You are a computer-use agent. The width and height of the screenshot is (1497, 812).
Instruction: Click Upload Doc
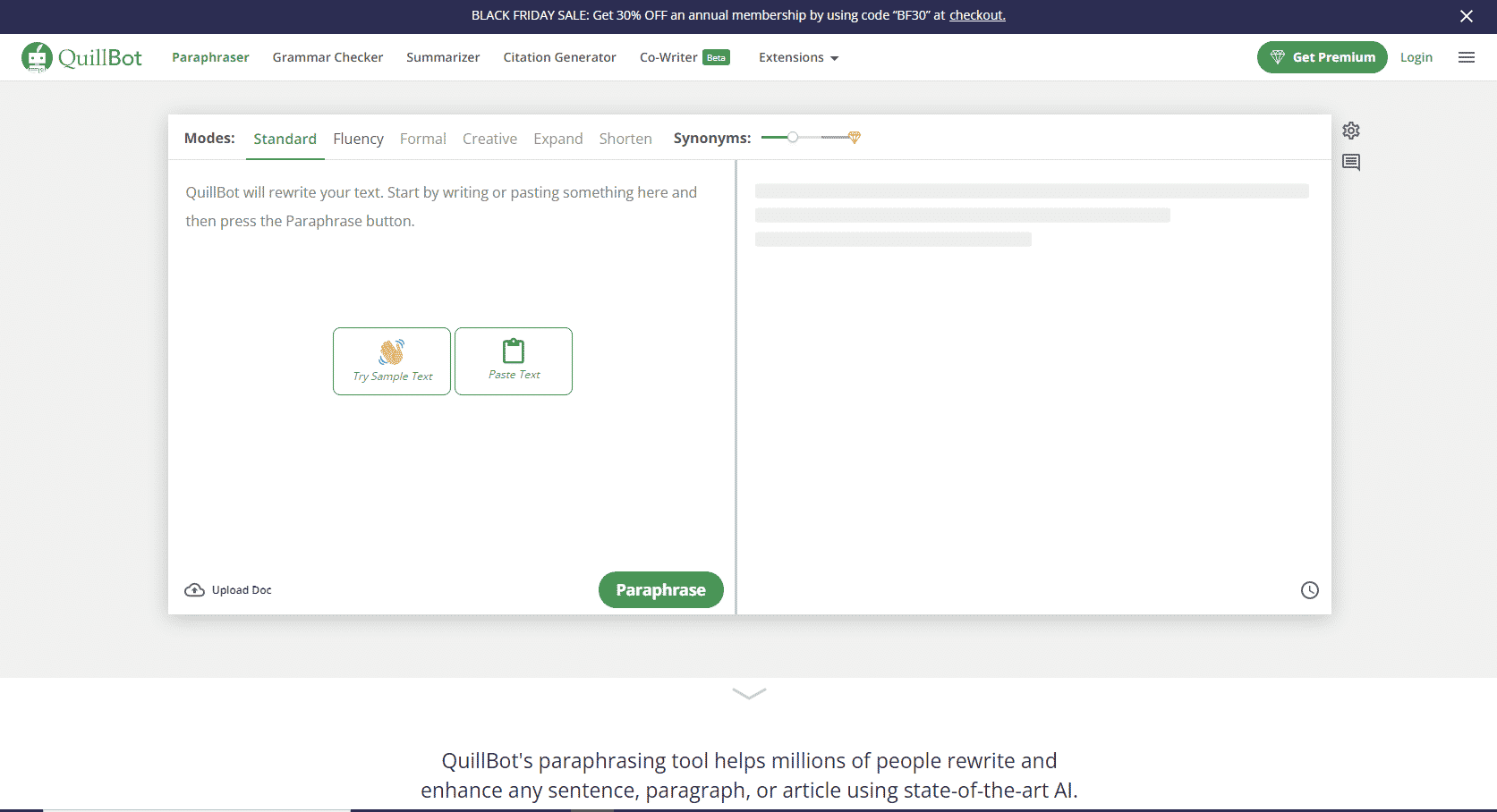coord(228,590)
